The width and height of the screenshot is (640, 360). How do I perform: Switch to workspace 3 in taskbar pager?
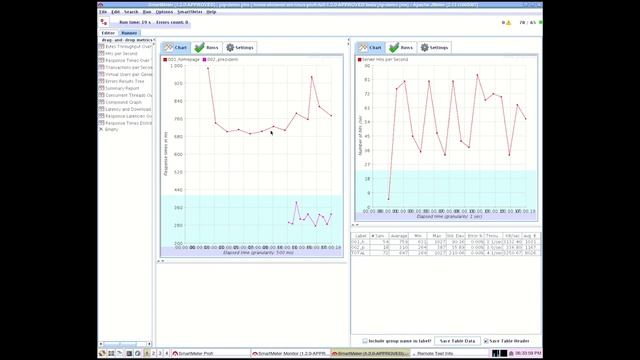[x=160, y=353]
